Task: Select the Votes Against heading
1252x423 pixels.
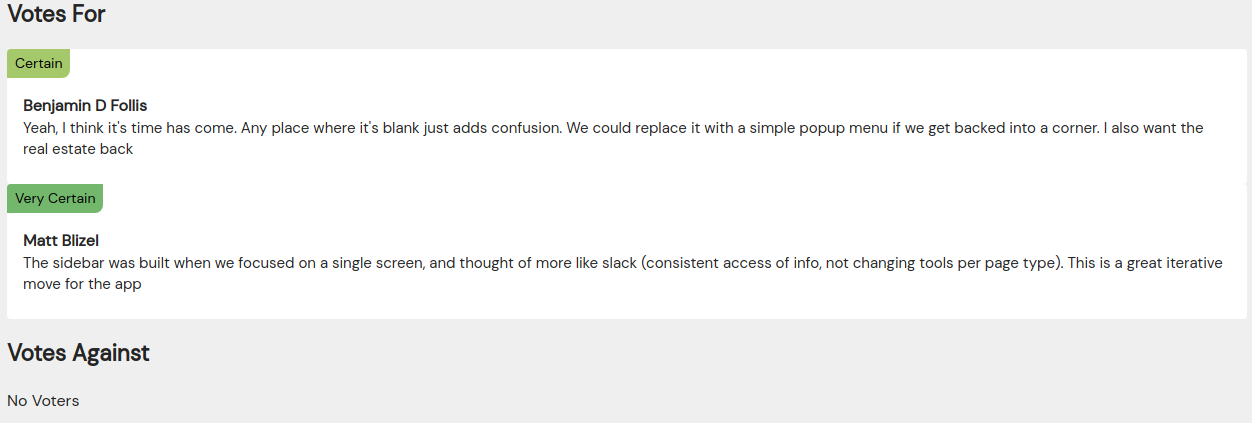Action: click(x=78, y=352)
